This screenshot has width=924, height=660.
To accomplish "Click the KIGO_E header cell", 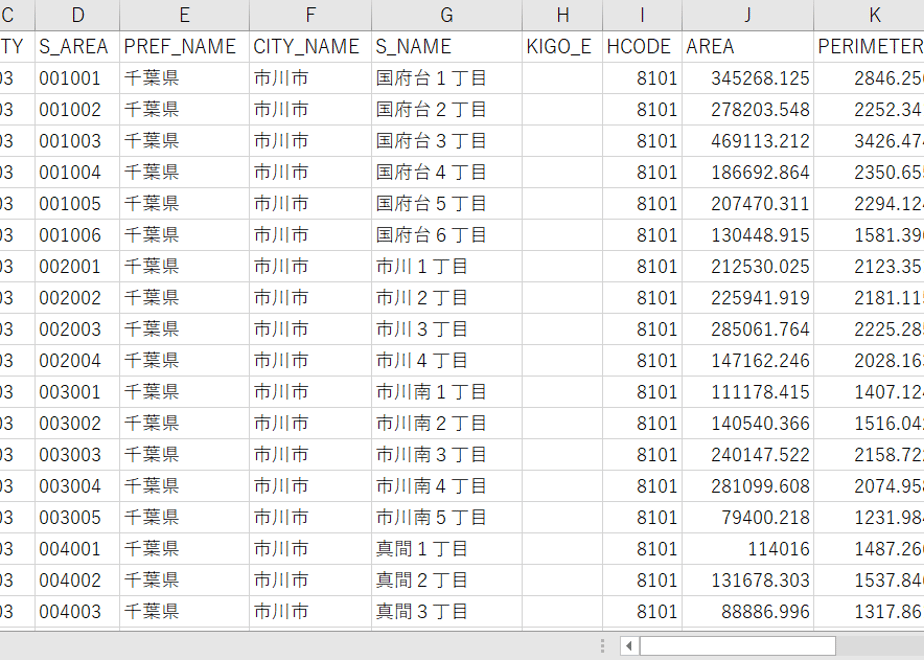I will [x=562, y=47].
